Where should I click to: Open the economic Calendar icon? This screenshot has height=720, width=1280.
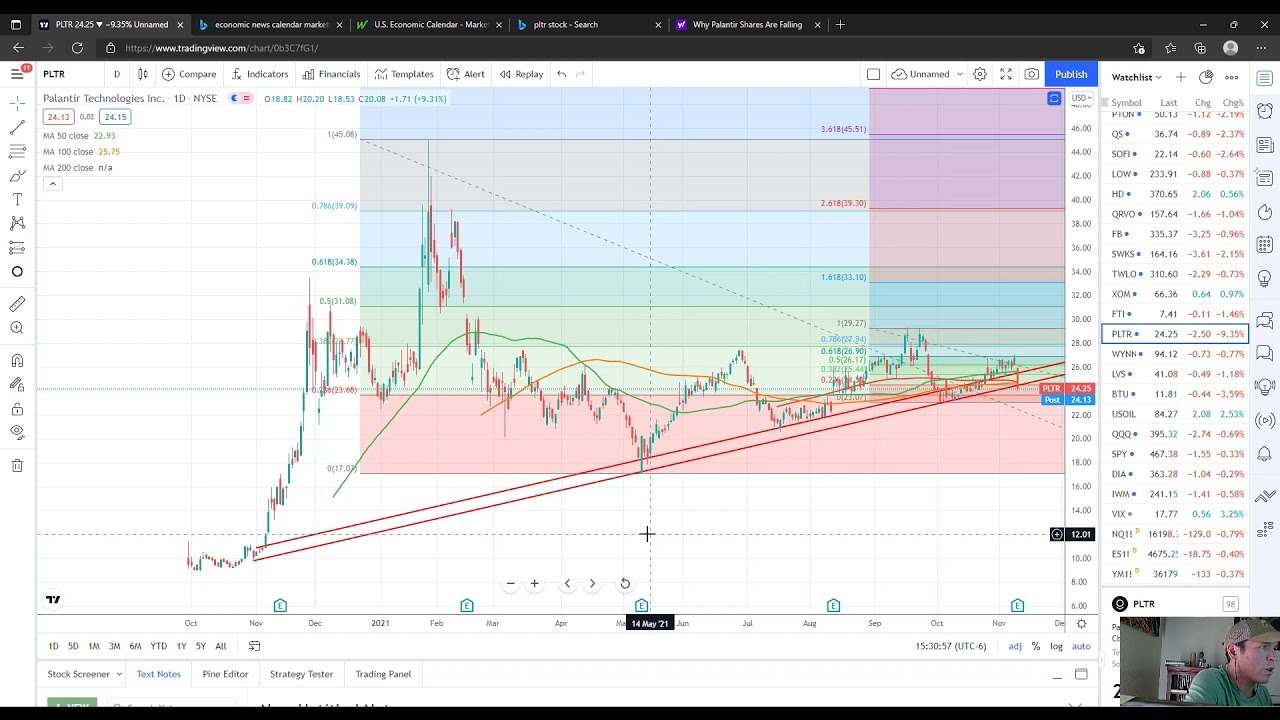point(1265,244)
